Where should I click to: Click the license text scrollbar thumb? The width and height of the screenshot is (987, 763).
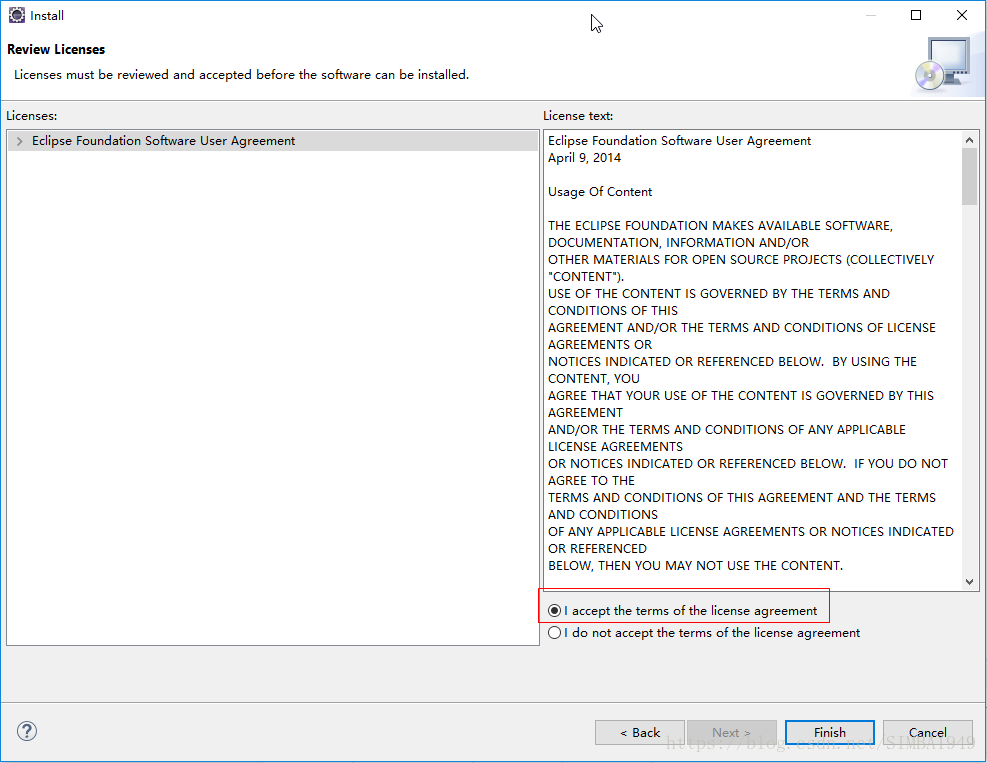coord(970,177)
